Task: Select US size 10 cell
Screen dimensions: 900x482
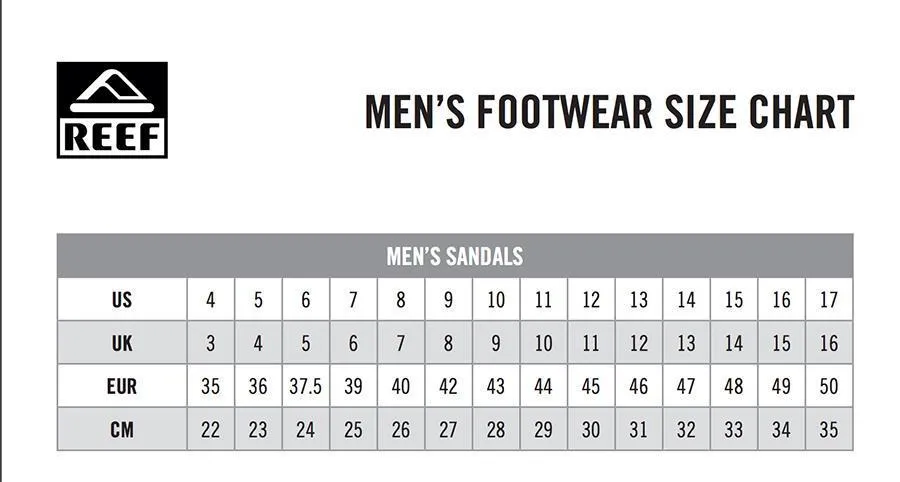Action: 496,300
